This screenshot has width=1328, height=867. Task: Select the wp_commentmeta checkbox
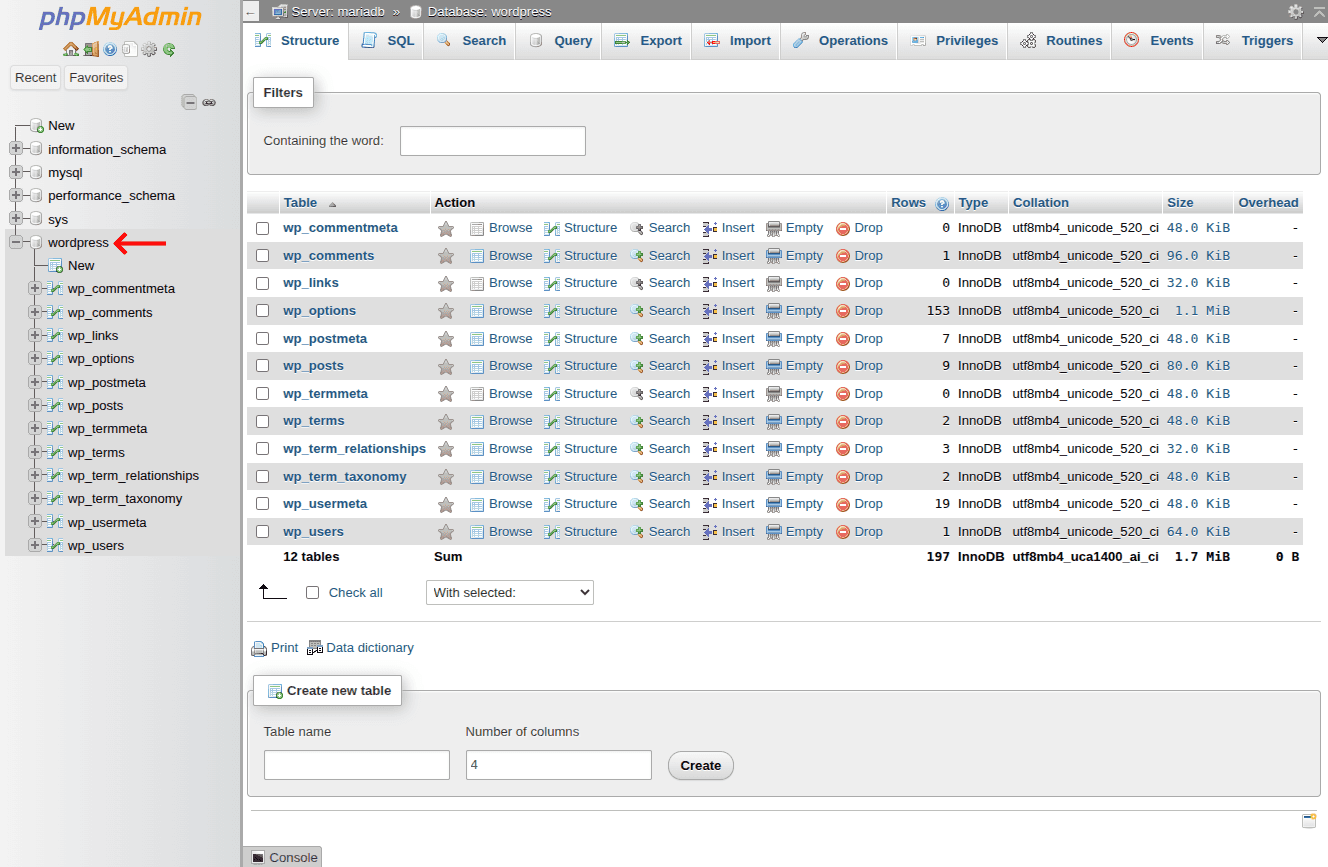coord(263,228)
